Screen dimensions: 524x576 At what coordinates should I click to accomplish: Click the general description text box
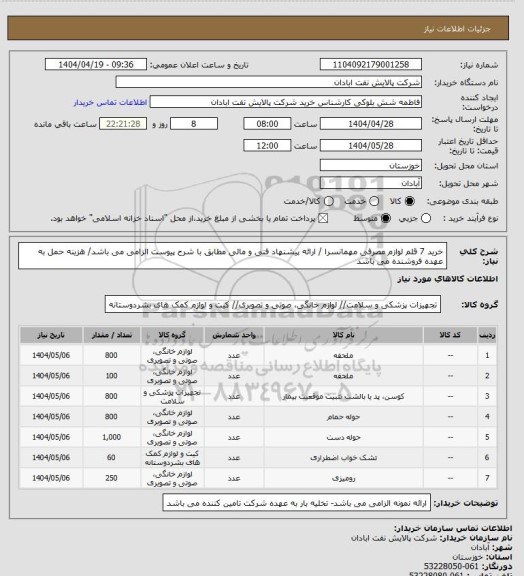(x=233, y=256)
